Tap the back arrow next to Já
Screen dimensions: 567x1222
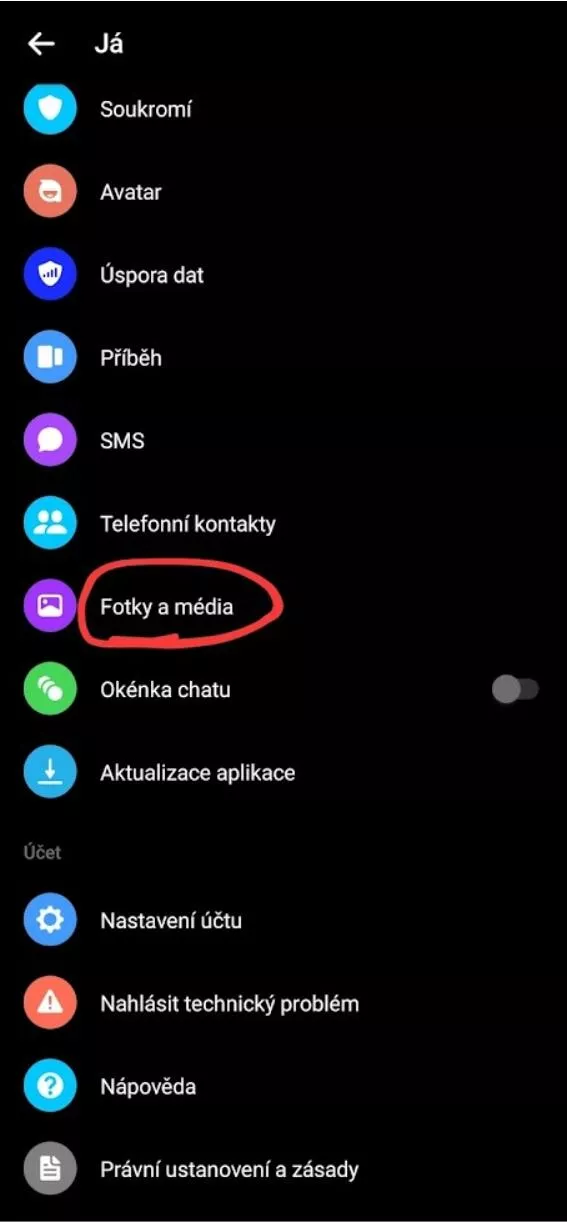tap(41, 44)
